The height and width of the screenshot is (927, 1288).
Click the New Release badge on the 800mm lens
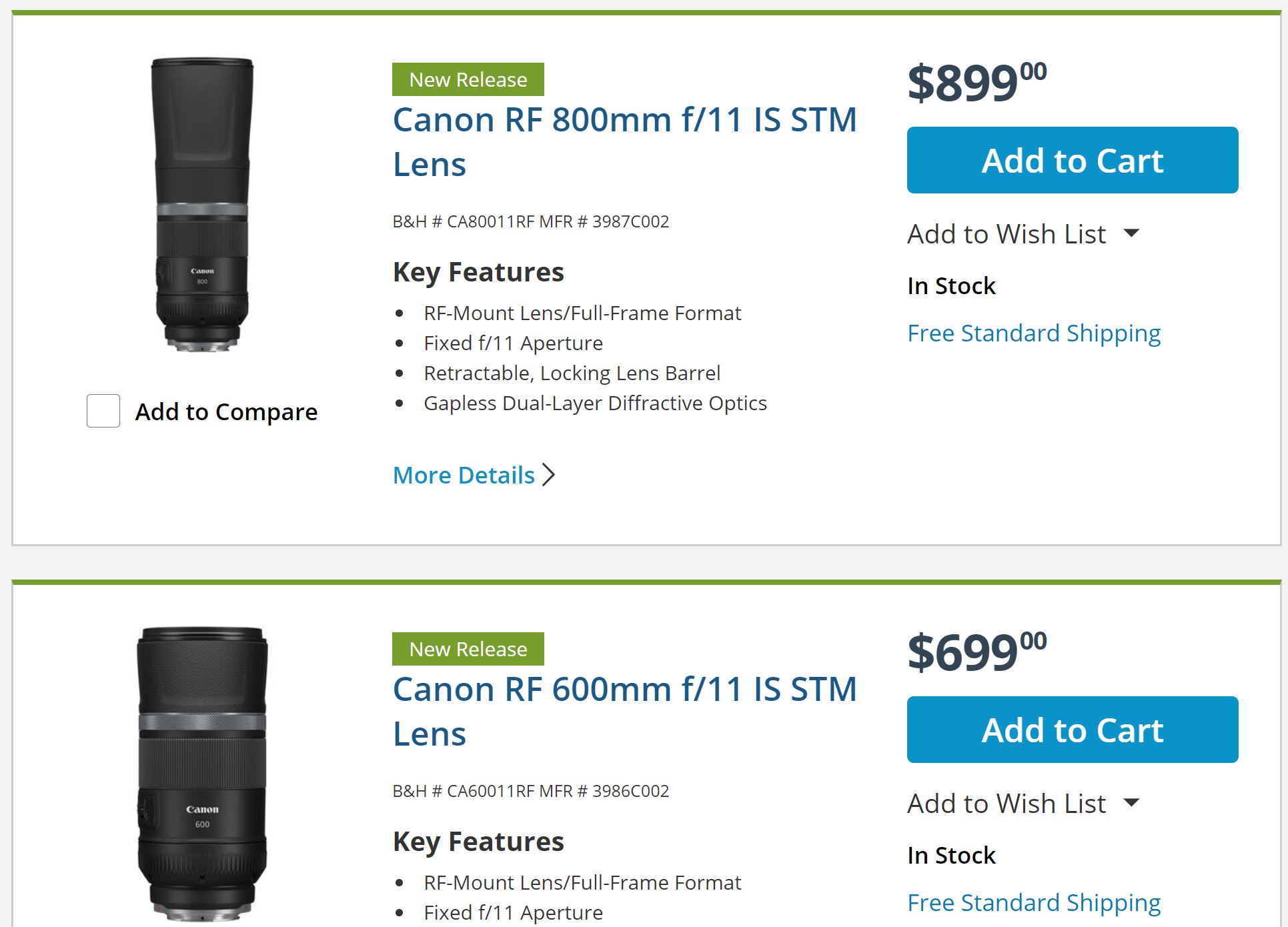tap(468, 80)
